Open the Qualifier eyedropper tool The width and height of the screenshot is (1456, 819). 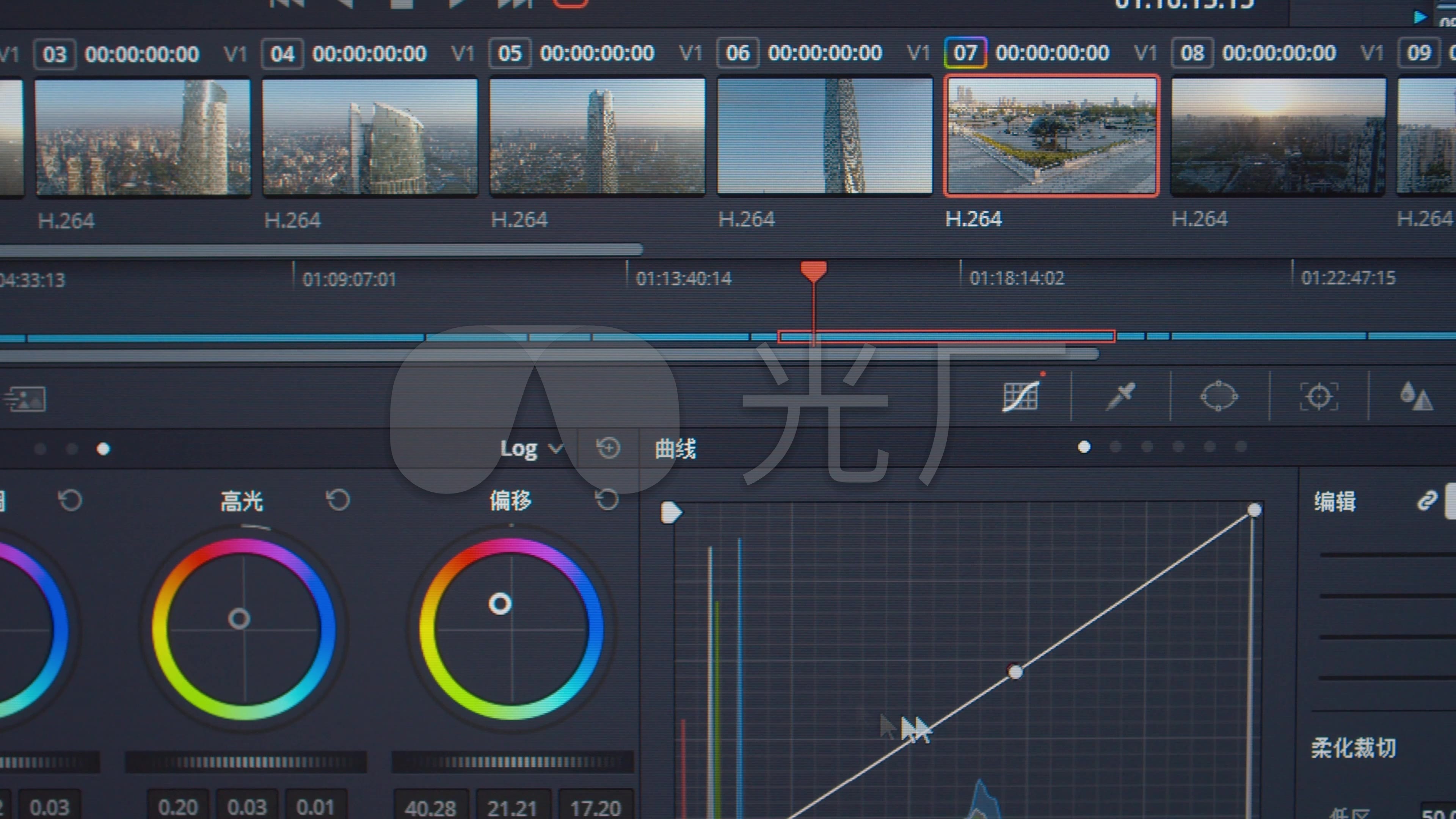pos(1120,396)
